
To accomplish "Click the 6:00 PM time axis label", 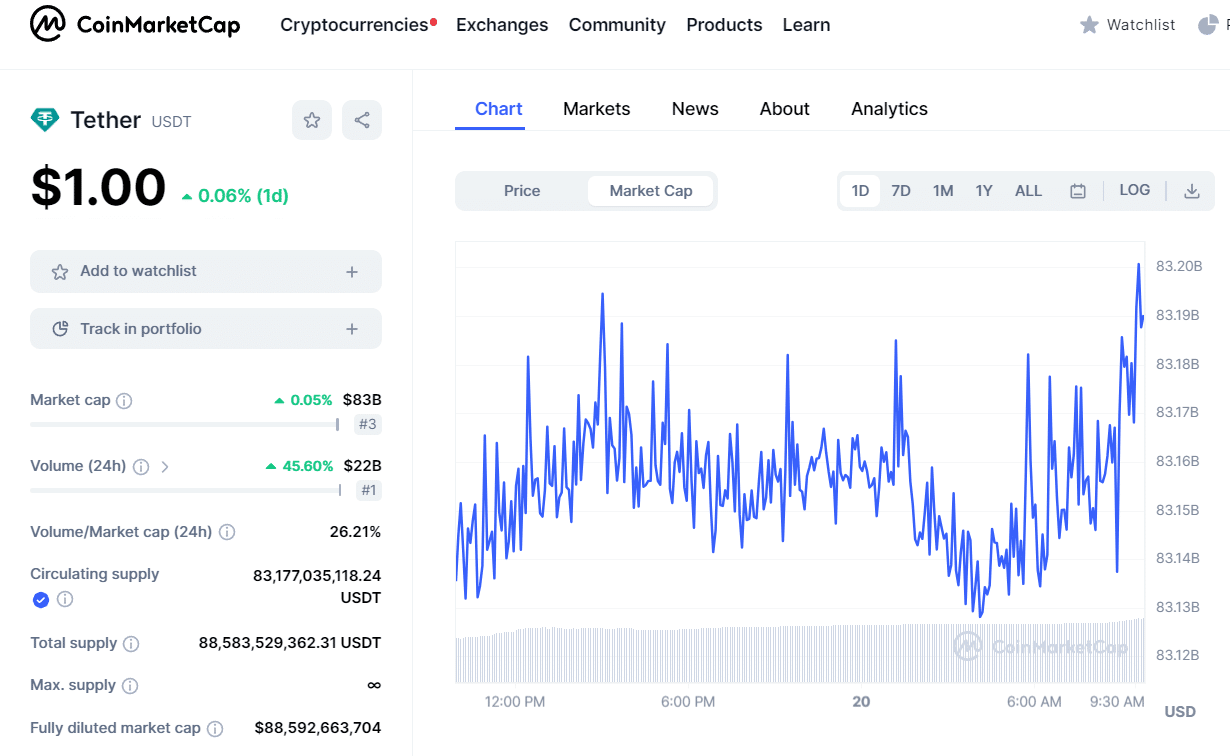I will [x=688, y=702].
